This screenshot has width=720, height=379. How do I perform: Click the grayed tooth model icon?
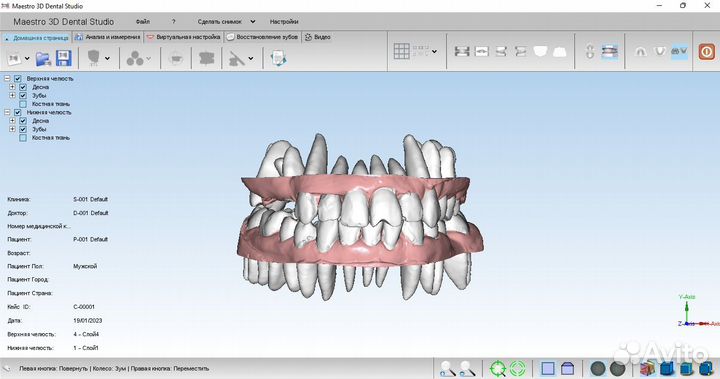pyautogui.click(x=94, y=58)
